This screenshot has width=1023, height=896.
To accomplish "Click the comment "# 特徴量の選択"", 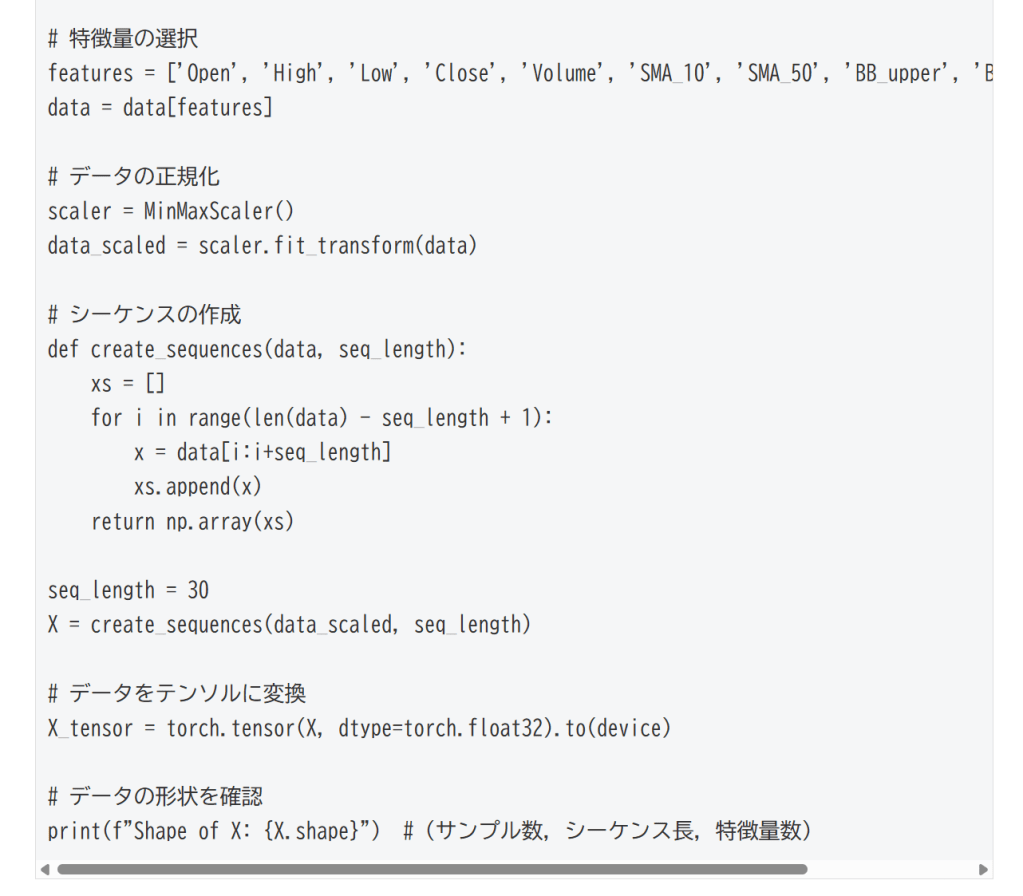I will (123, 39).
